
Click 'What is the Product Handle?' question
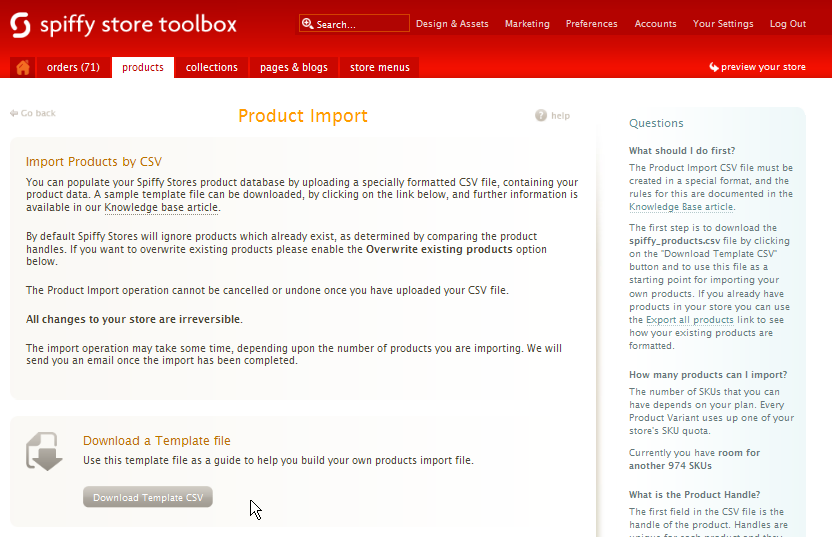point(695,495)
